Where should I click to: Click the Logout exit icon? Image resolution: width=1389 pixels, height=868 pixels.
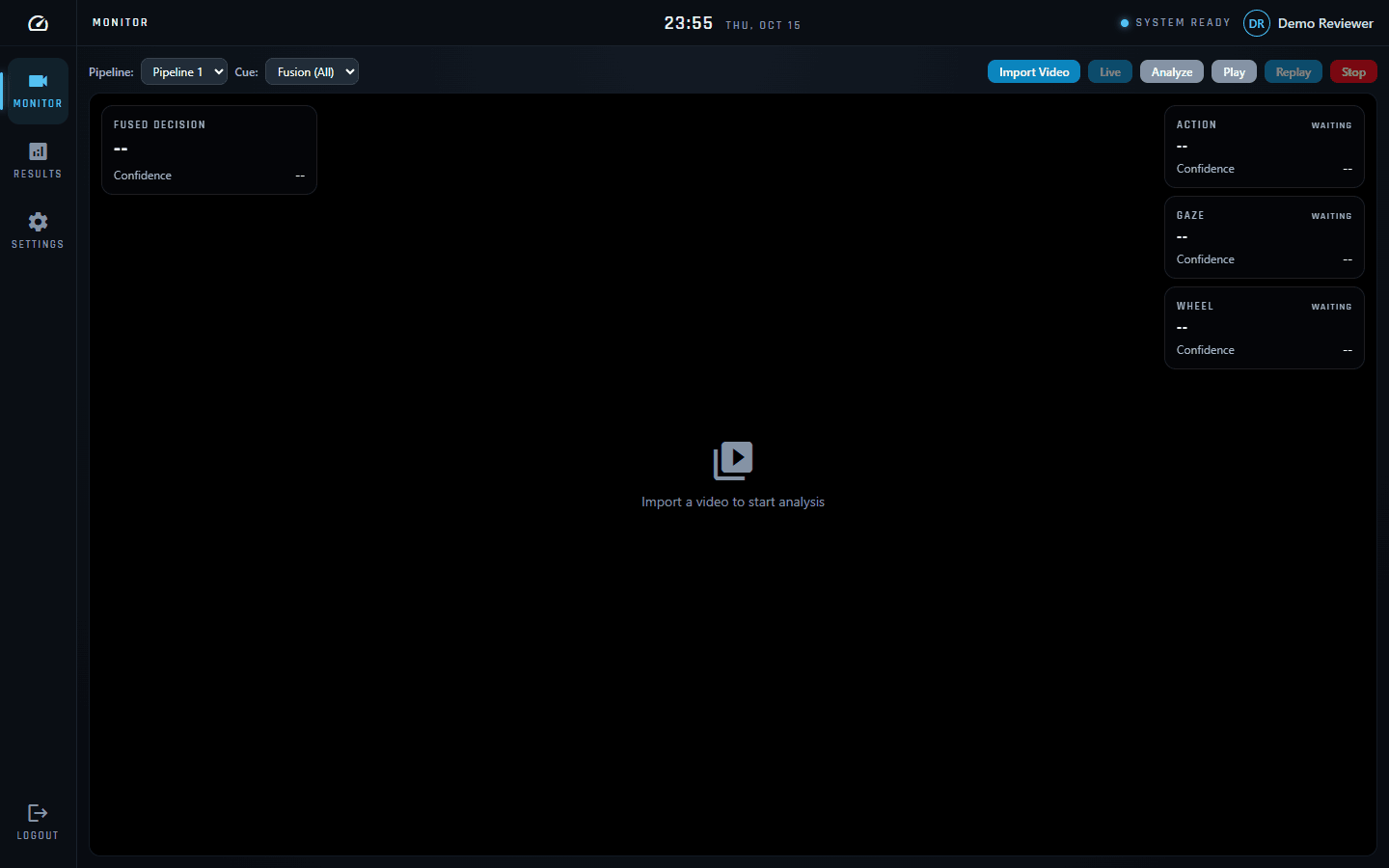click(38, 813)
